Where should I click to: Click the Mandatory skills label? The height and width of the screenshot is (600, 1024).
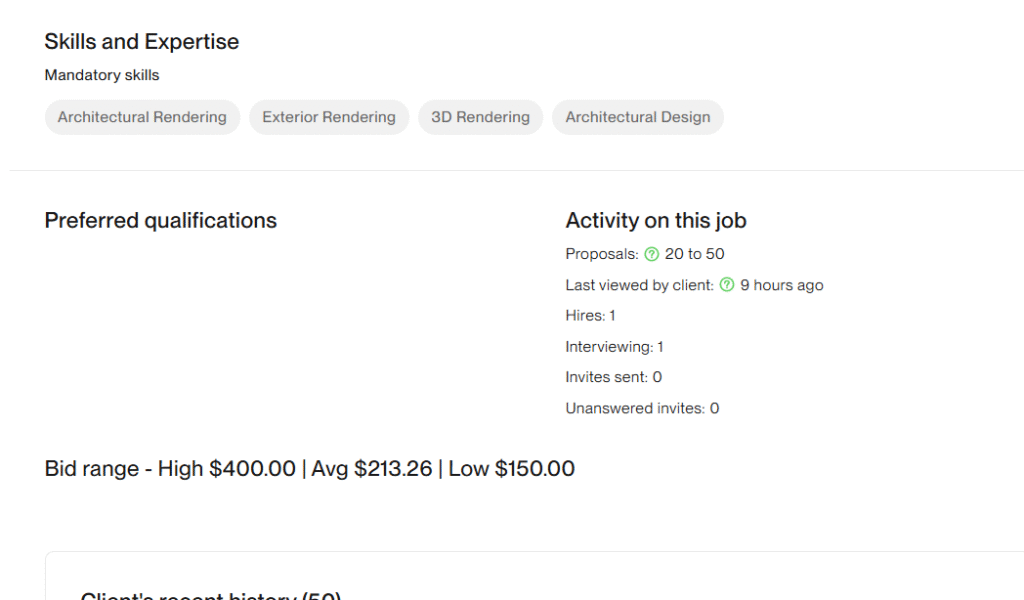point(102,75)
